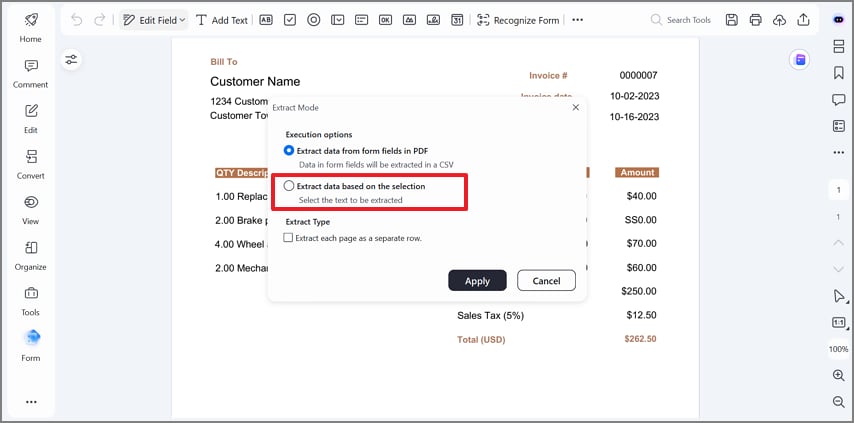Go to next page arrow
Screen dimensions: 854x423
point(839,269)
